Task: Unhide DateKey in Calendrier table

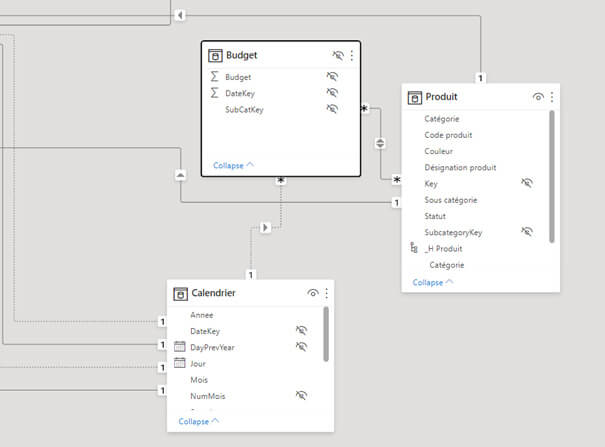Action: pyautogui.click(x=301, y=330)
